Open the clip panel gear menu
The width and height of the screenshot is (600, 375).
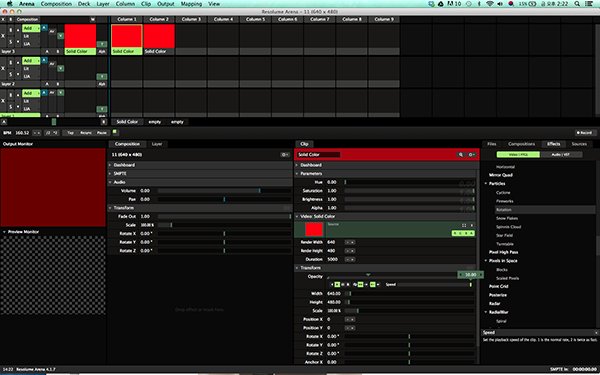[471, 155]
